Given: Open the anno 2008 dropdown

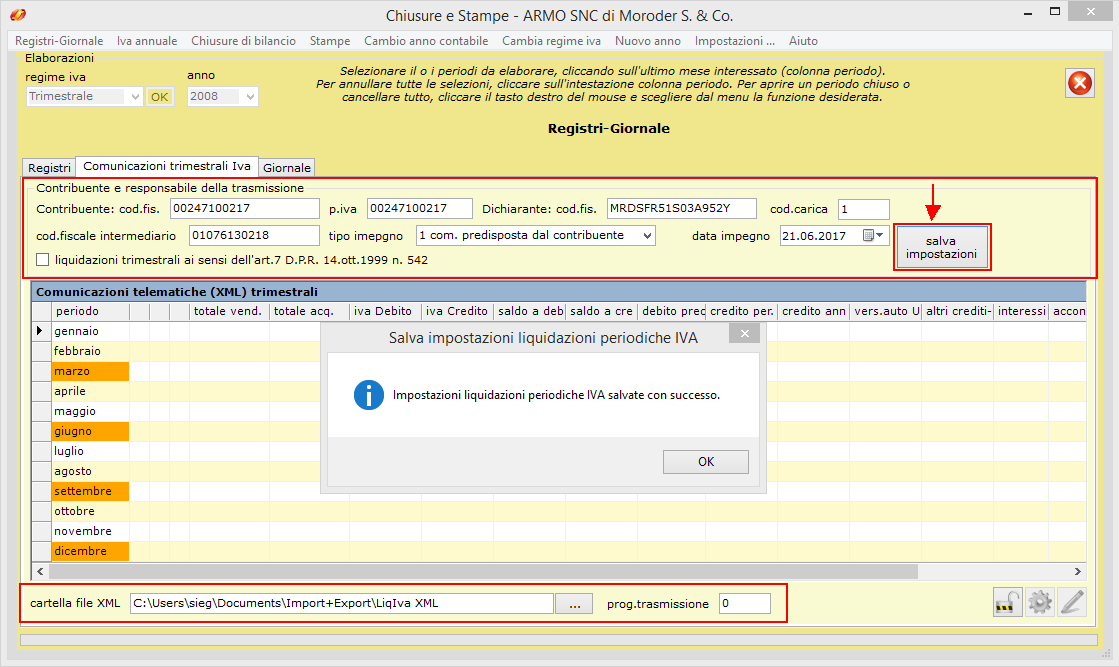Looking at the screenshot, I should click(x=250, y=97).
